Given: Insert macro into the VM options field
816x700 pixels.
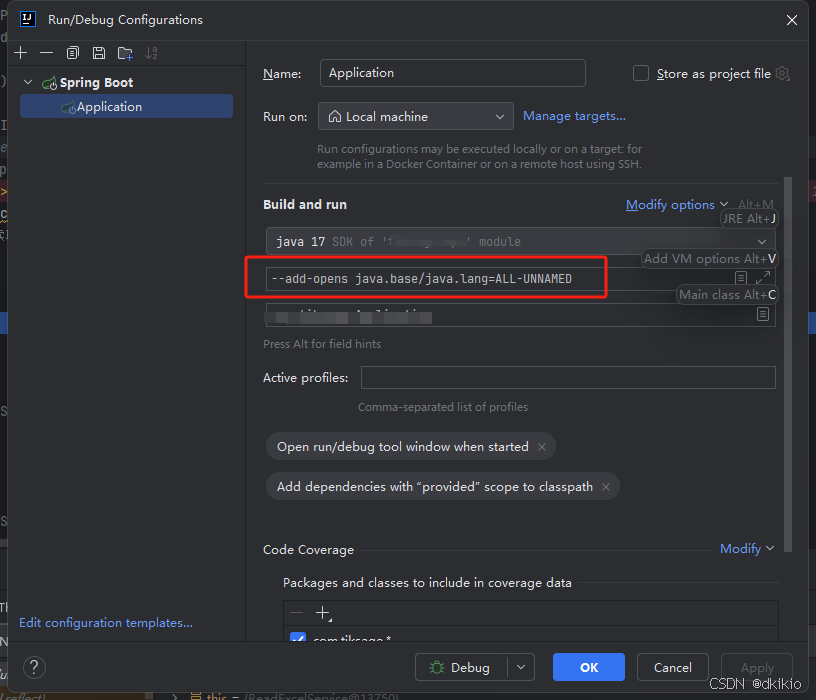Looking at the screenshot, I should (x=741, y=277).
